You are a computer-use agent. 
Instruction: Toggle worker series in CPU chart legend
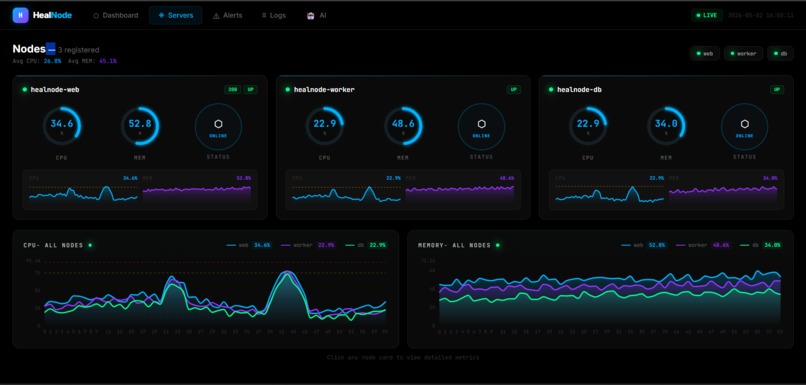(x=308, y=245)
